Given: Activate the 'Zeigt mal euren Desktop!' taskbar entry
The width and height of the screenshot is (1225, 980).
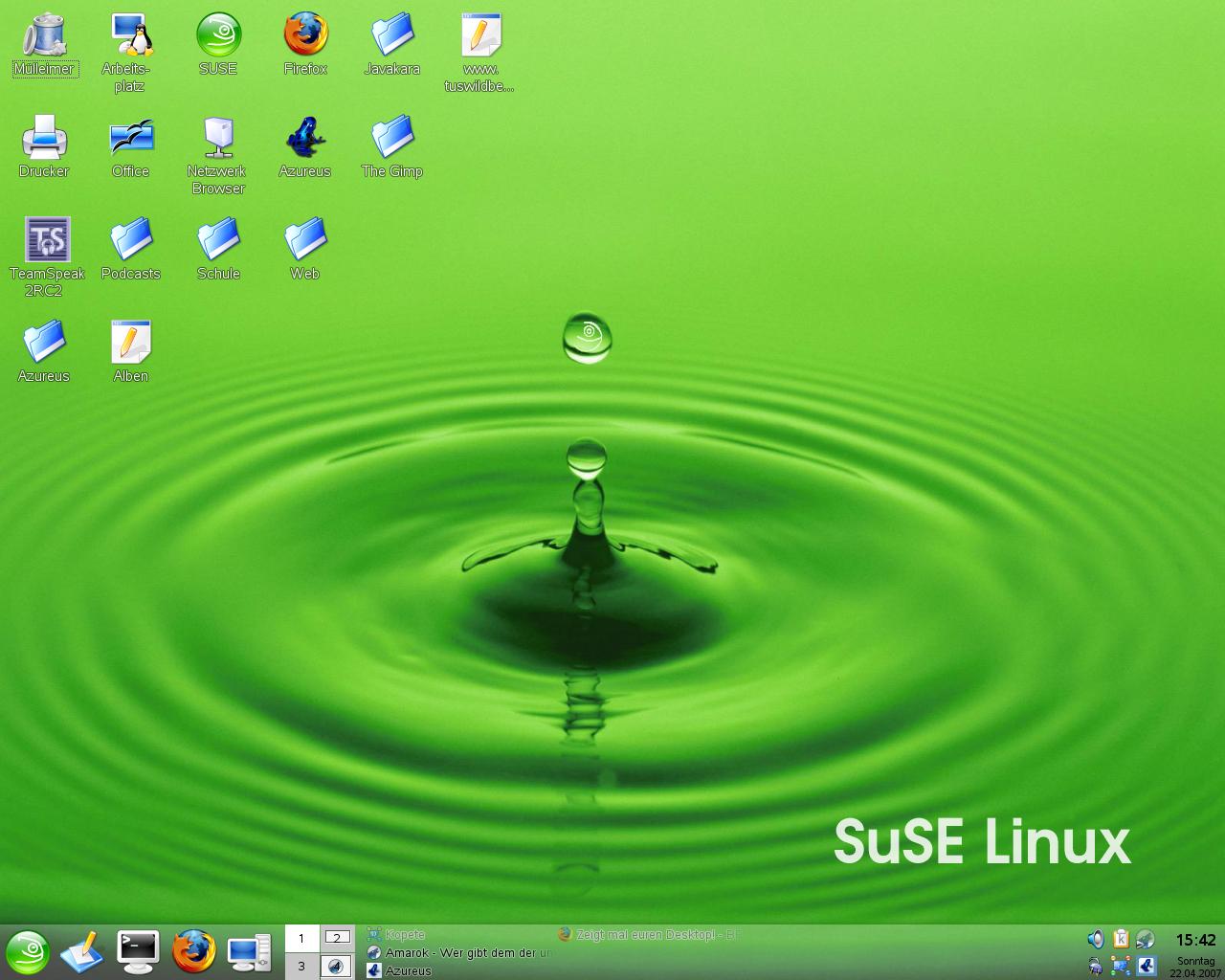Looking at the screenshot, I should click(x=651, y=935).
